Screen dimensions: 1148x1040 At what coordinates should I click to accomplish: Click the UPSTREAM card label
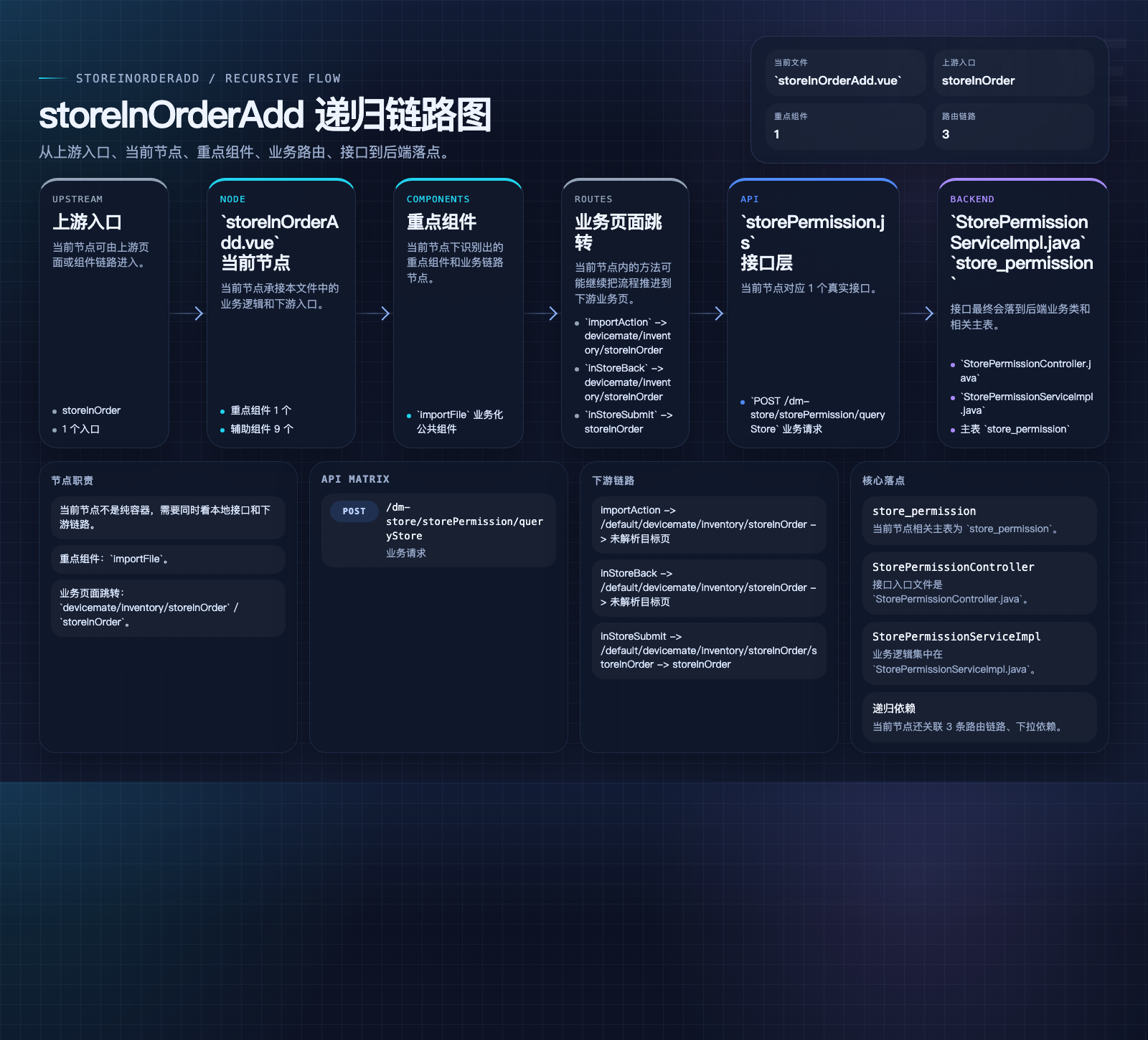(77, 199)
